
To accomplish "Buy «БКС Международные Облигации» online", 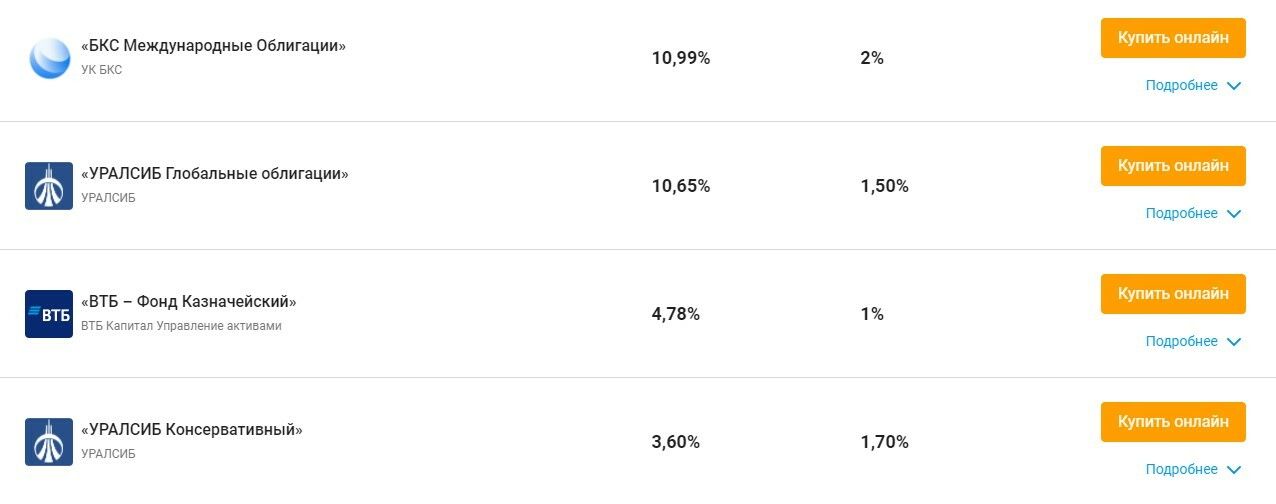I will (1173, 38).
